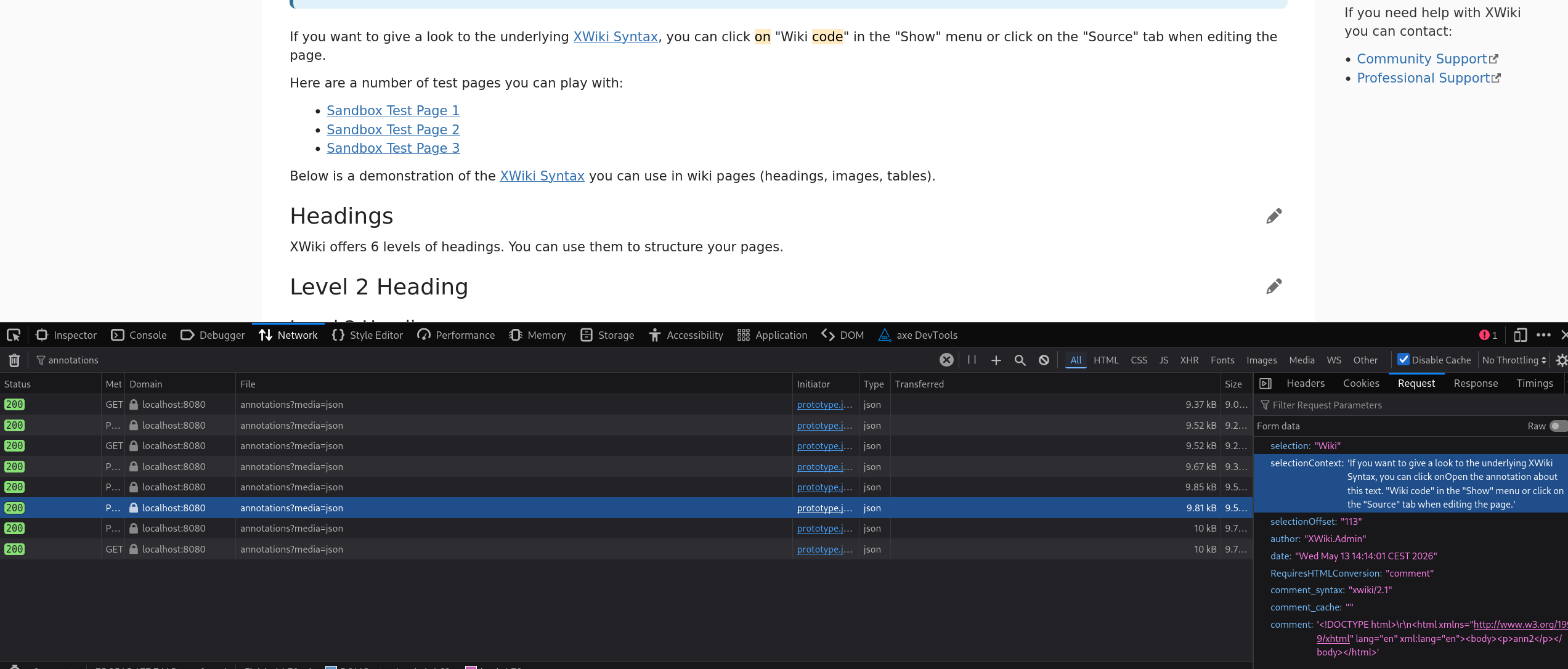Filter requests by Fonts type
Image resolution: width=1568 pixels, height=669 pixels.
(1222, 360)
